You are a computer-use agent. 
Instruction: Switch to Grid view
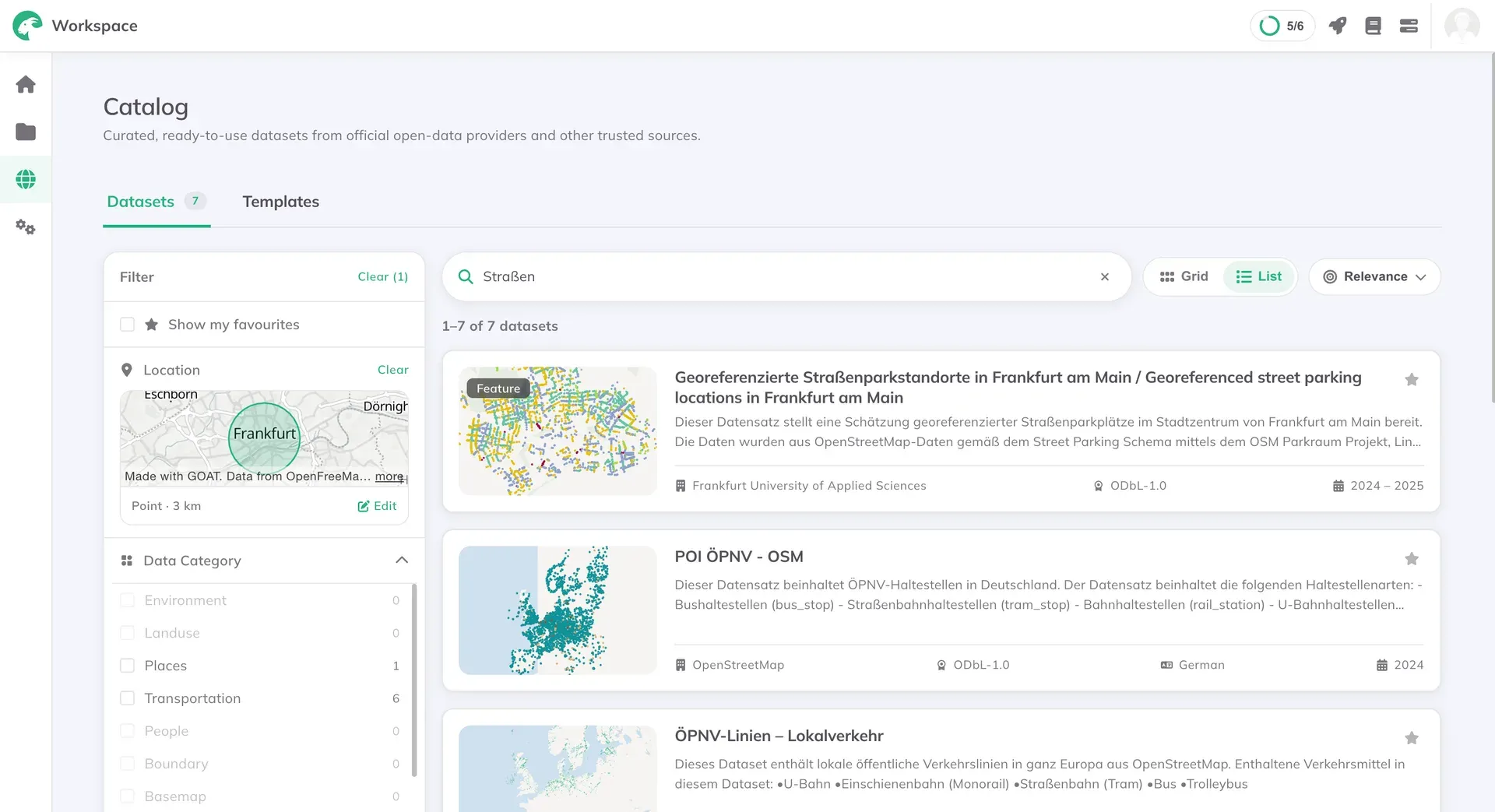click(x=1184, y=276)
